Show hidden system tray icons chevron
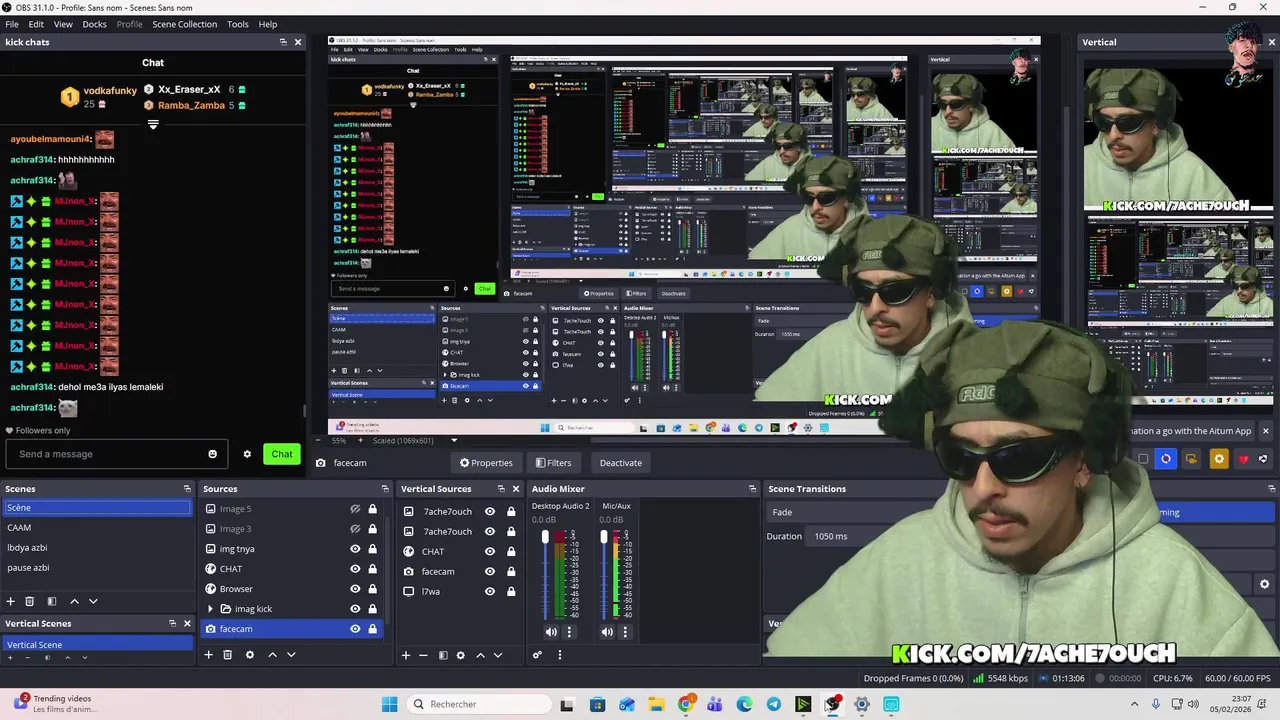Image resolution: width=1280 pixels, height=720 pixels. [x=1135, y=704]
